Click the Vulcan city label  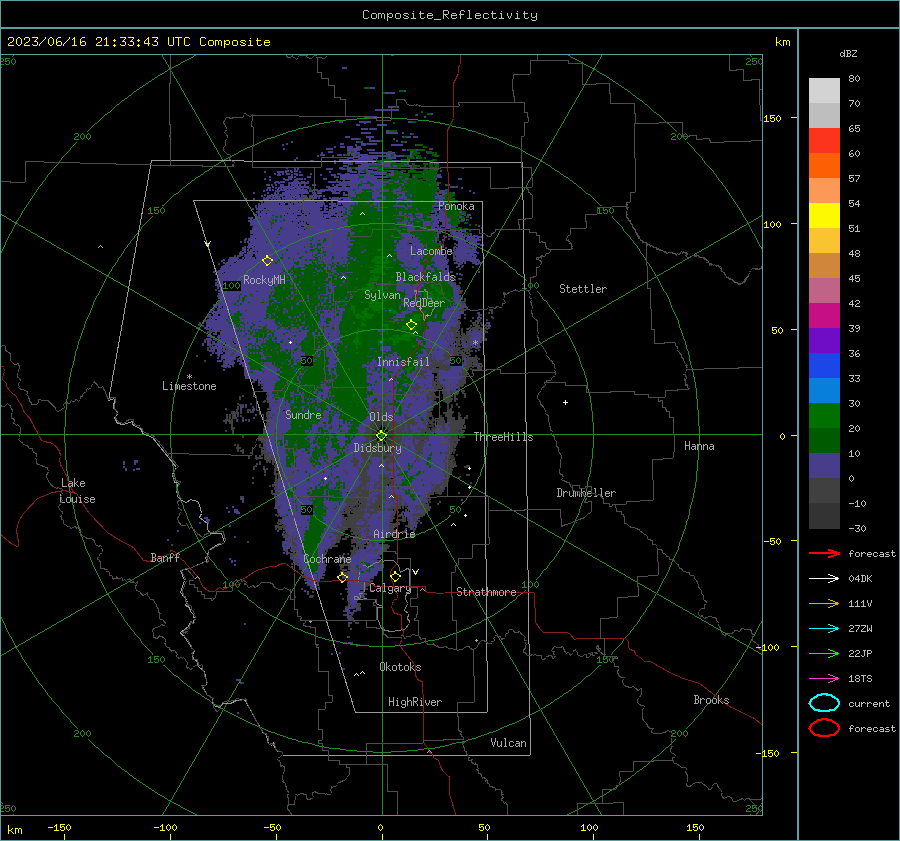pyautogui.click(x=509, y=743)
